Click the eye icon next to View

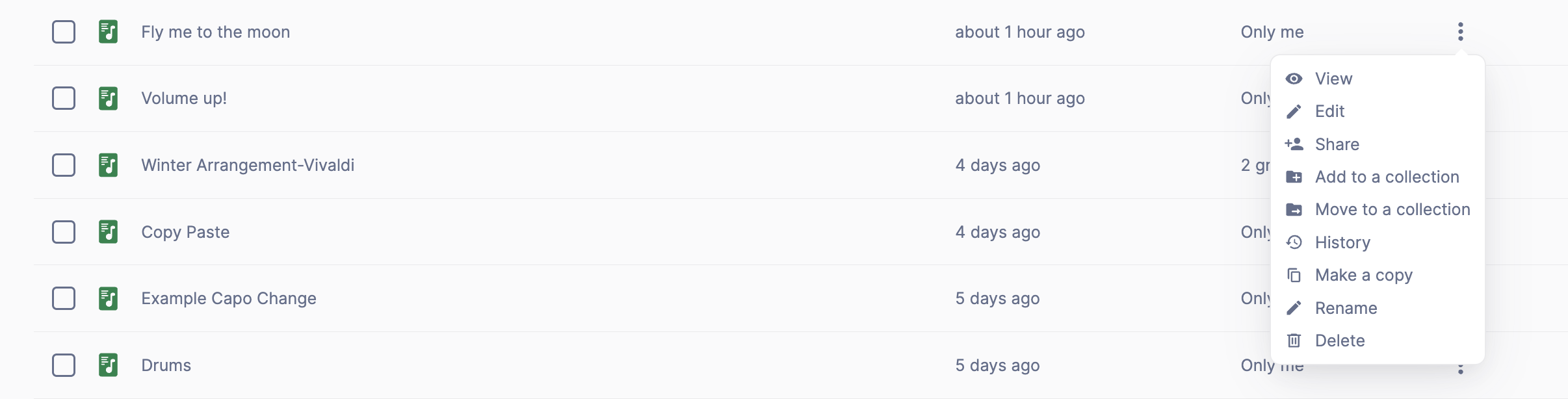(x=1294, y=79)
